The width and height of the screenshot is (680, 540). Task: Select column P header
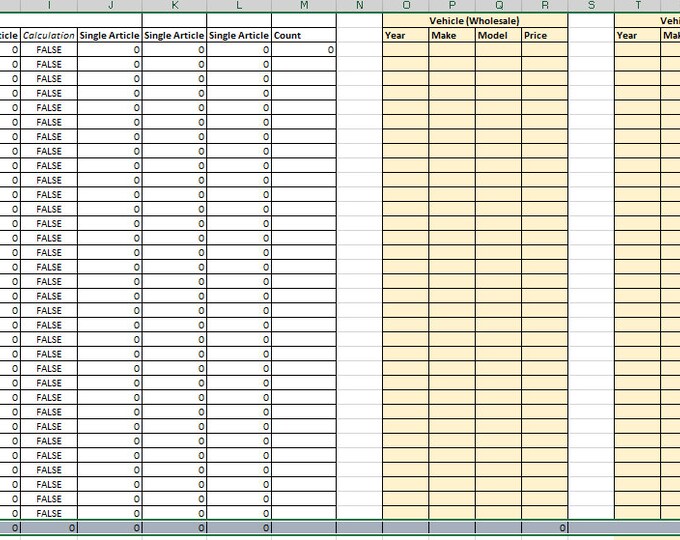click(x=452, y=5)
